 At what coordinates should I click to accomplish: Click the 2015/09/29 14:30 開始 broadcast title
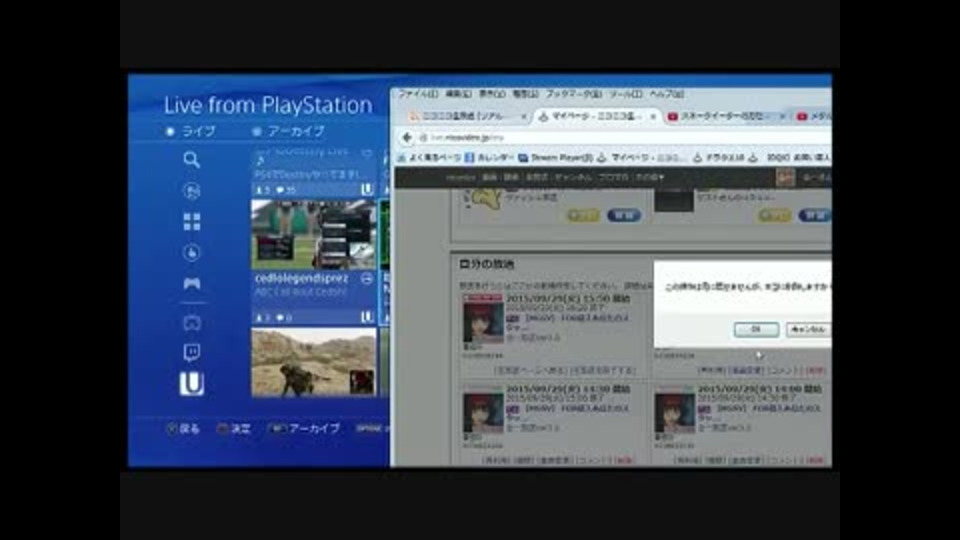point(568,389)
